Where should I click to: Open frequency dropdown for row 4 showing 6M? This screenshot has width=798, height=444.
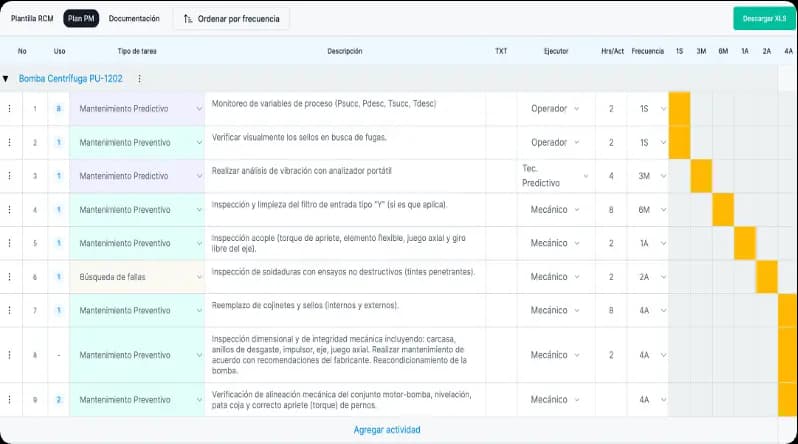pyautogui.click(x=646, y=210)
